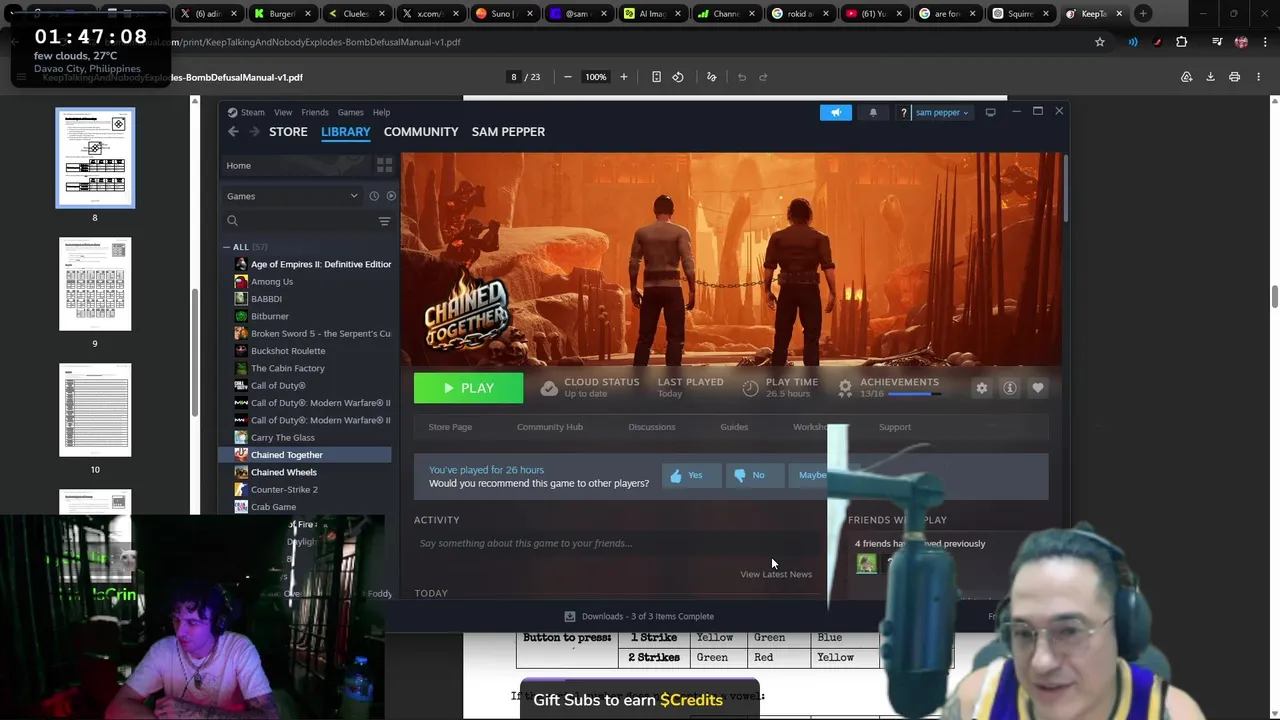Open PDF viewer more options menu
Image resolution: width=1280 pixels, height=720 pixels.
tap(1258, 77)
